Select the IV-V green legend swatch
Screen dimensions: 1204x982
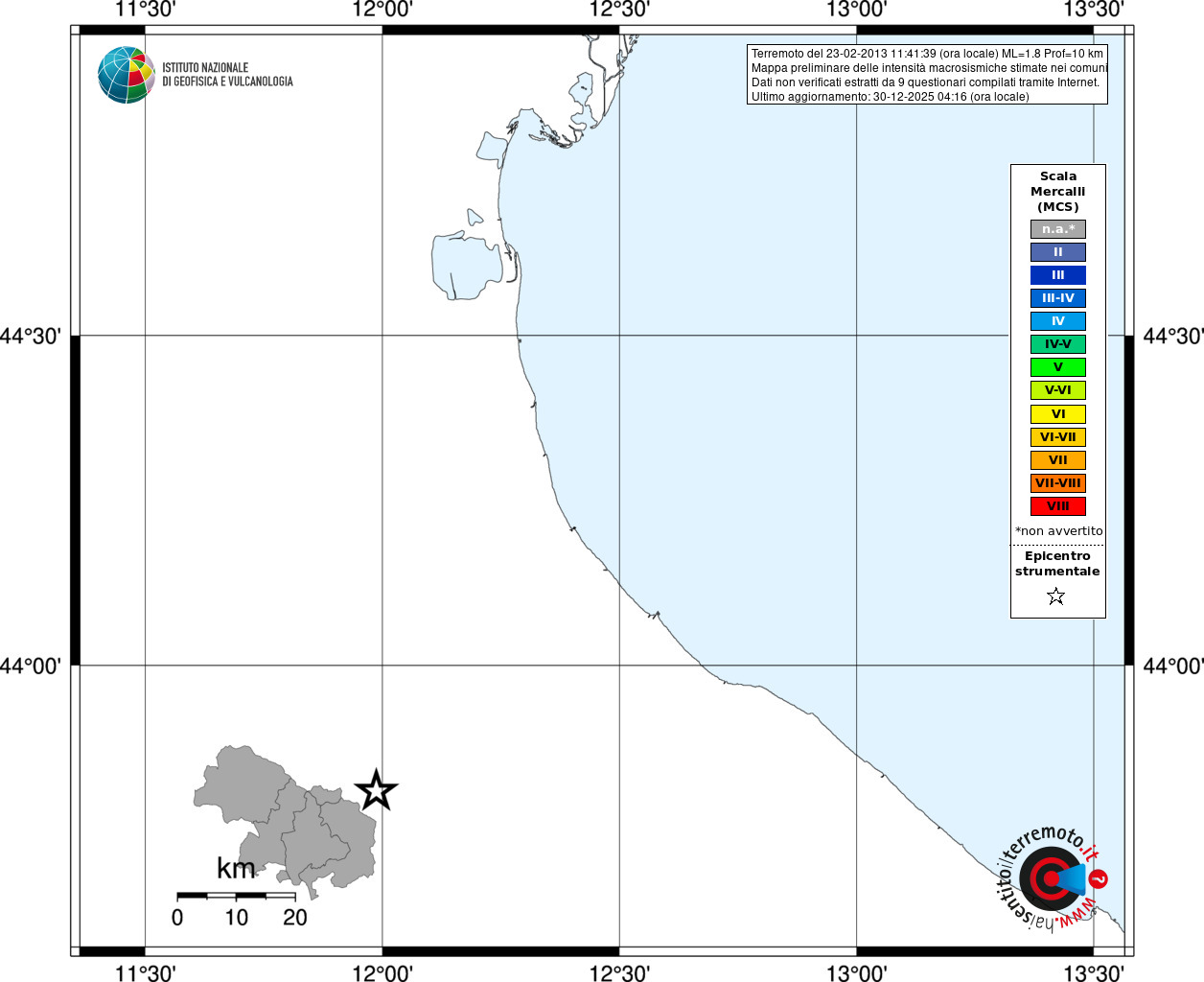(x=1058, y=344)
